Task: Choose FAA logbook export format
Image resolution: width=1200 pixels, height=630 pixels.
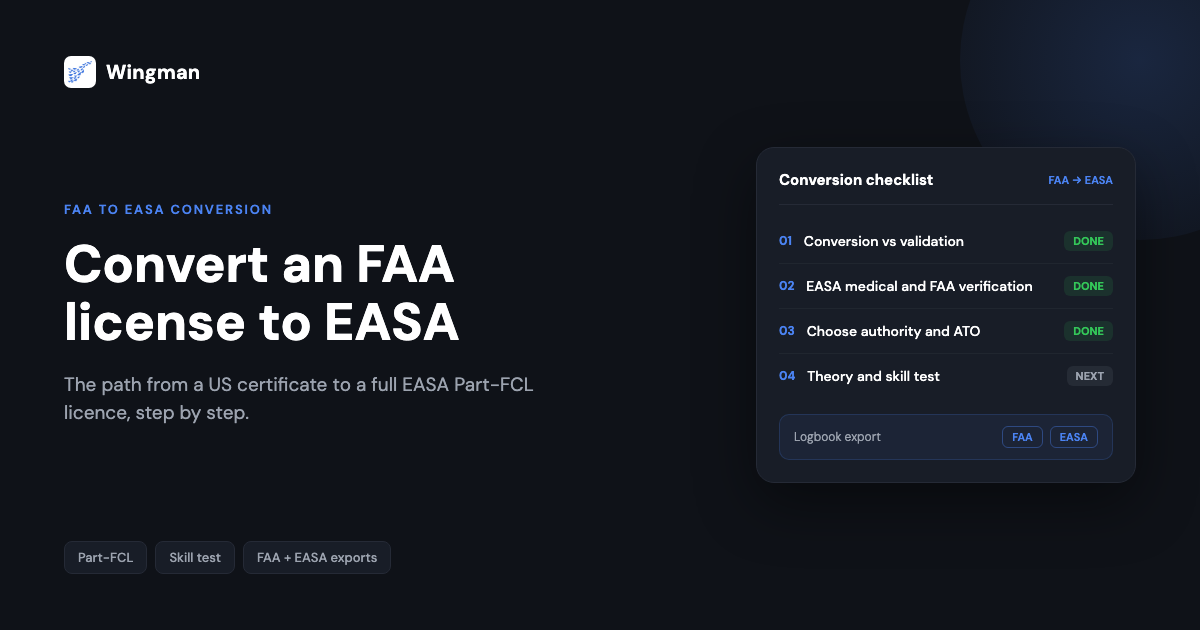Action: coord(1022,437)
